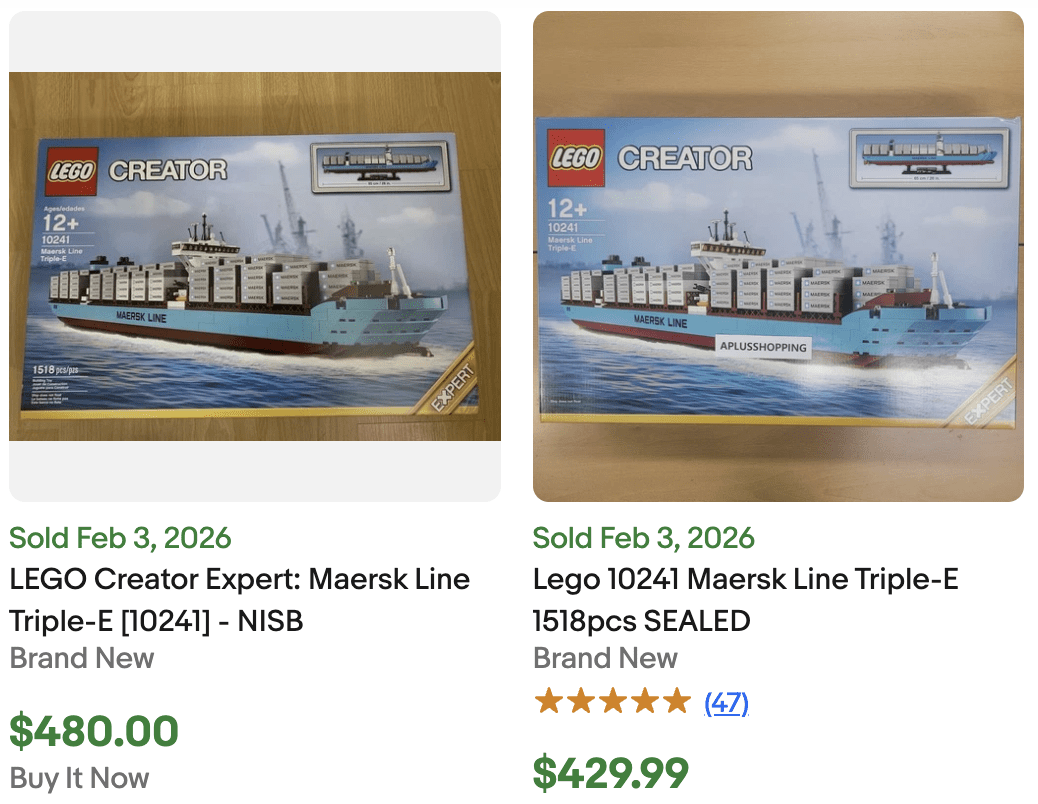Open the left Maersk ship listing photo
1038x804 pixels.
254,254
